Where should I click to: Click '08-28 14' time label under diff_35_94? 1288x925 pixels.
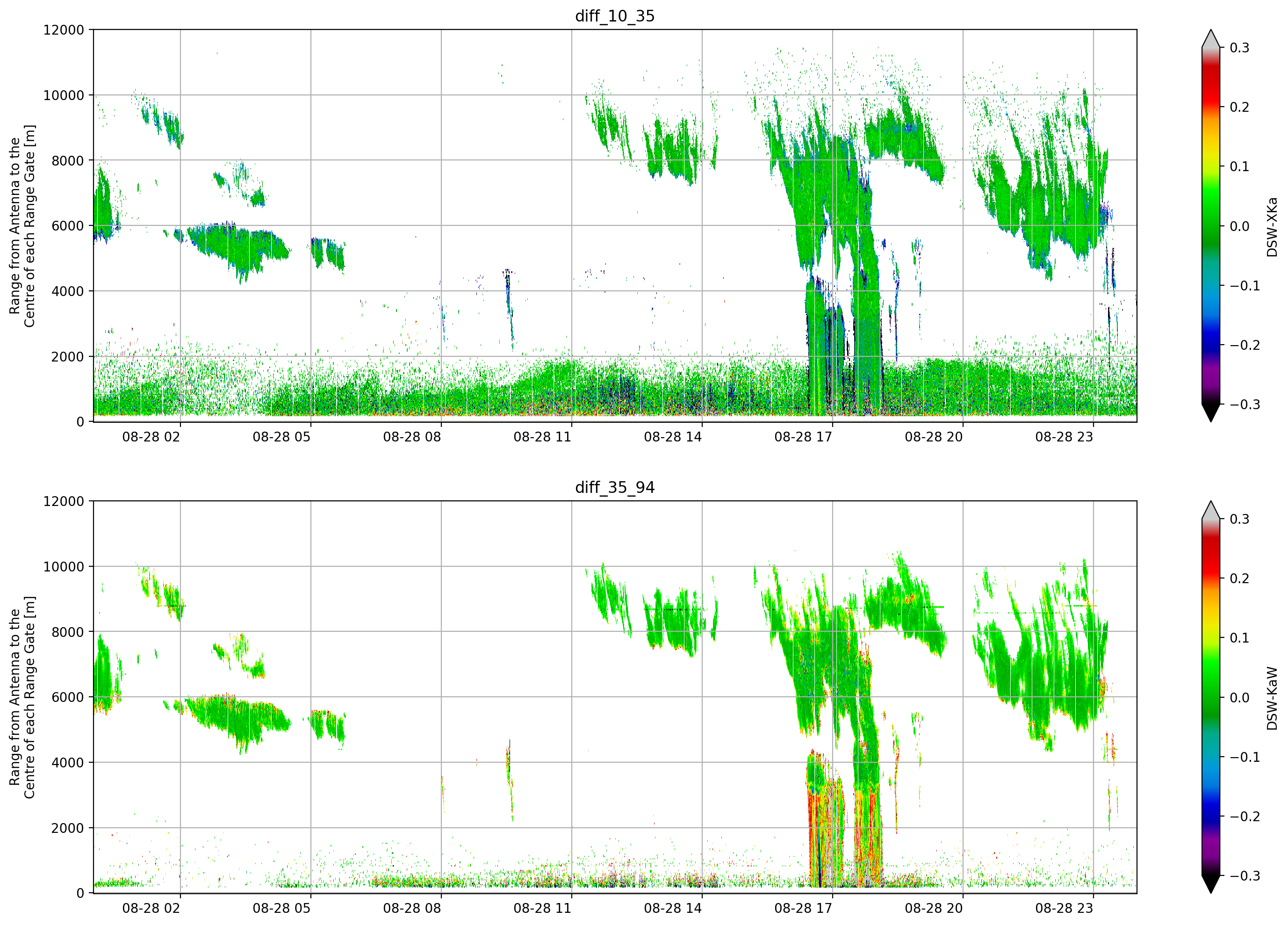673,908
